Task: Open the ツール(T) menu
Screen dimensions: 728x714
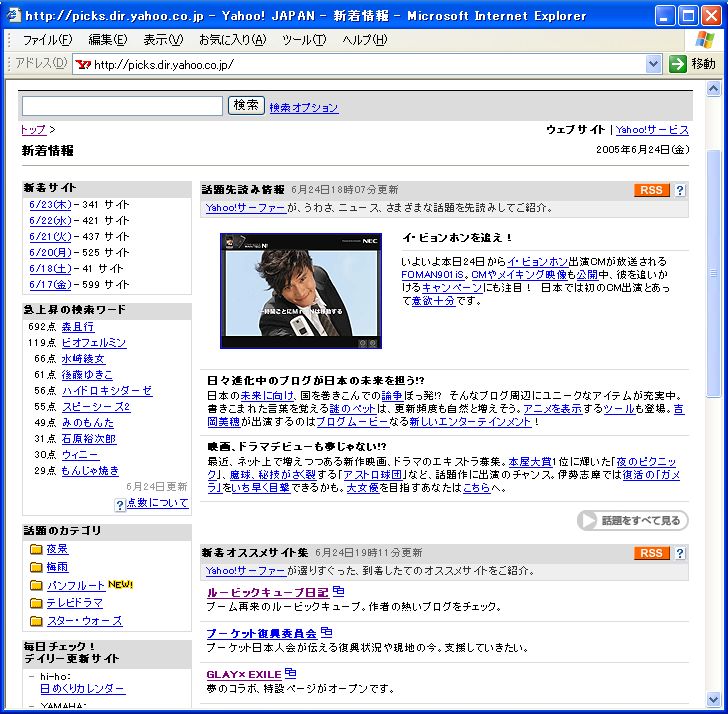Action: point(304,40)
